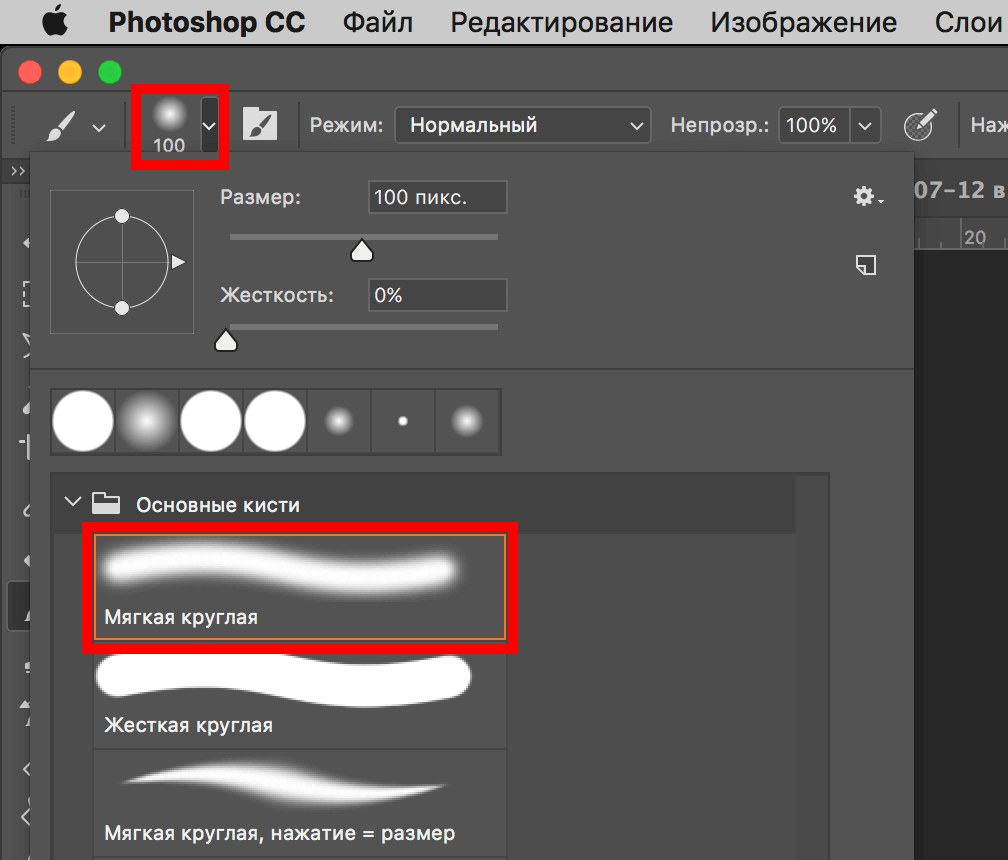The height and width of the screenshot is (860, 1008).
Task: Select fifth recent brush, small soft
Action: pos(339,422)
